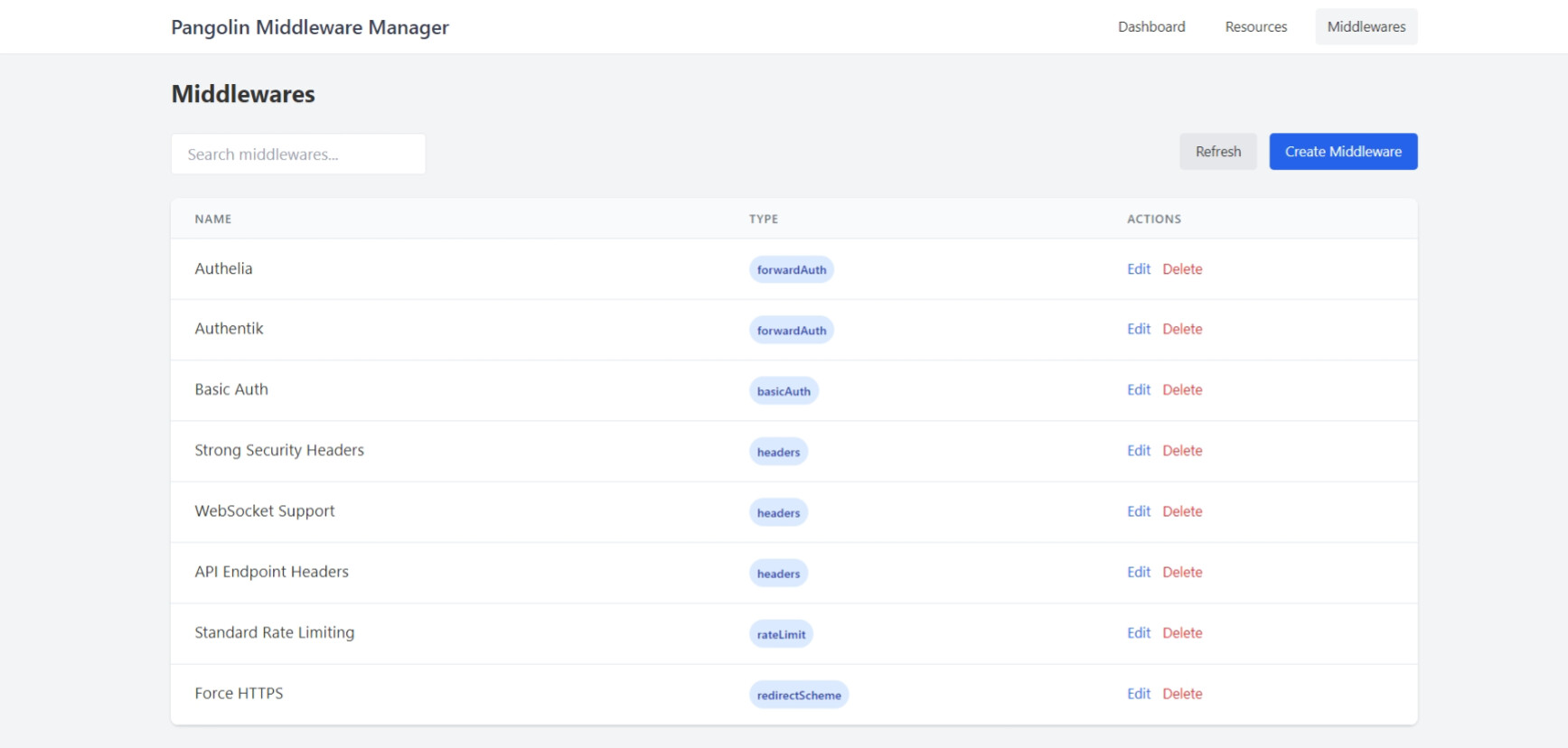The width and height of the screenshot is (1568, 748).
Task: Click the rateLimit type badge
Action: tap(781, 634)
